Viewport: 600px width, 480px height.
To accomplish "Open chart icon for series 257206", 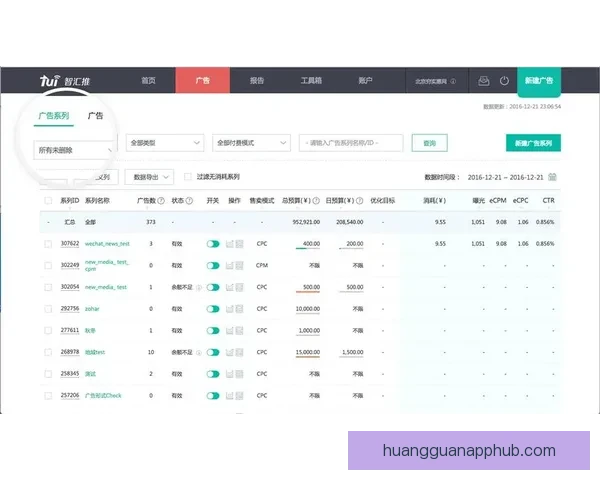I will coord(230,395).
